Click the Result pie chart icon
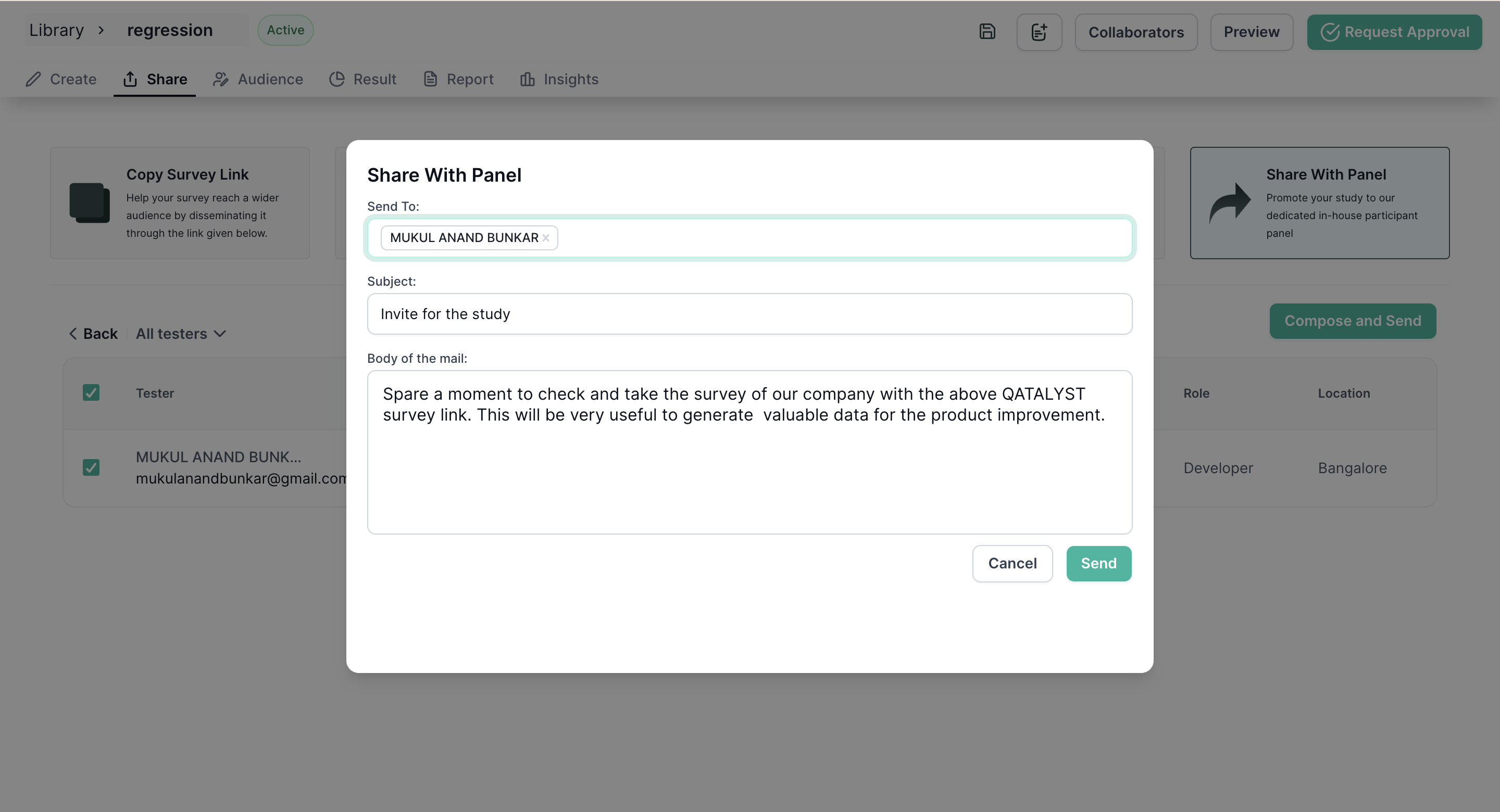 coord(336,79)
